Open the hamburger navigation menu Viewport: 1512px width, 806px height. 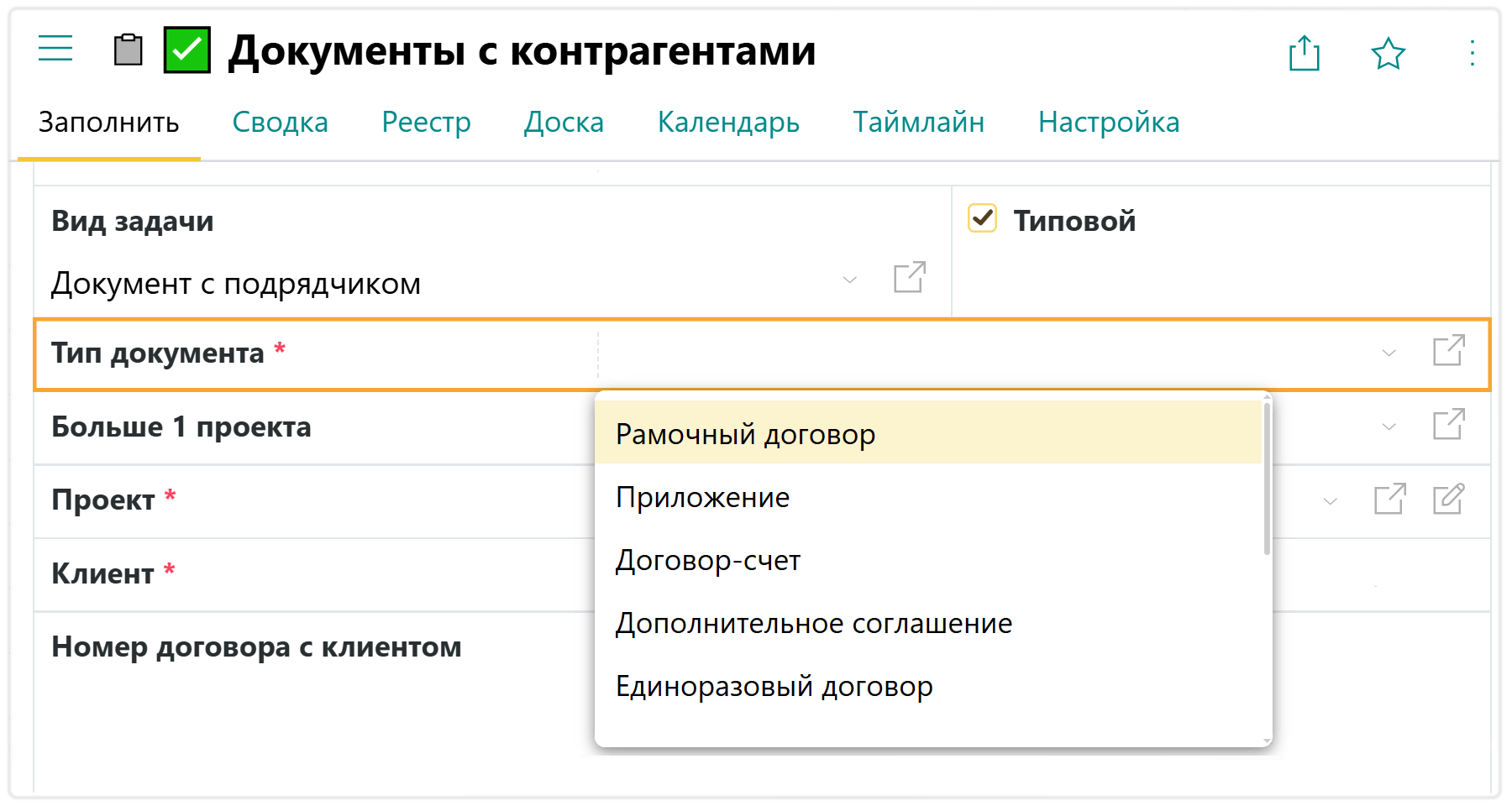click(55, 49)
